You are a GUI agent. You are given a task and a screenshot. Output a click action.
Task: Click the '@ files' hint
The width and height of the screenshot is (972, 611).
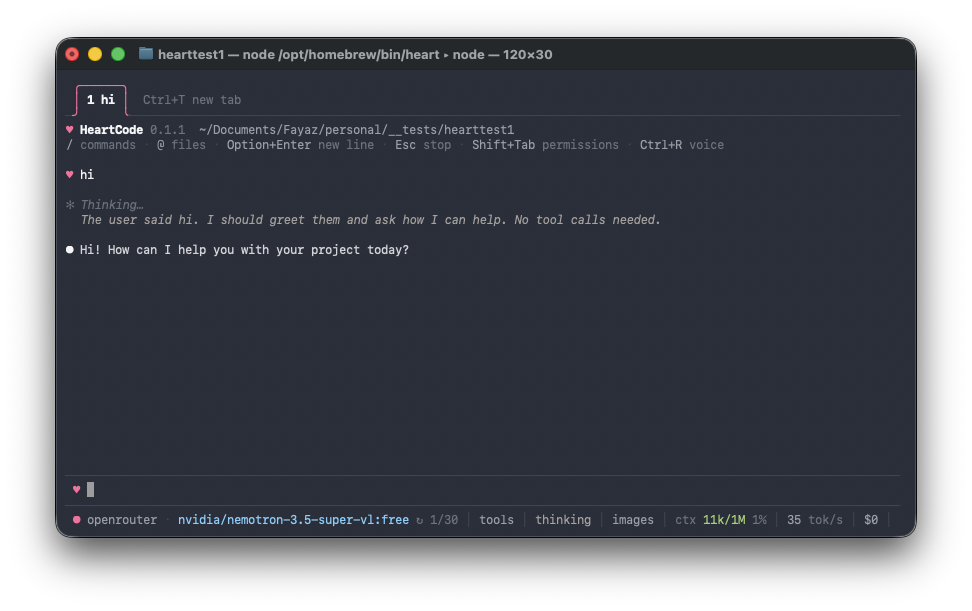click(x=181, y=145)
